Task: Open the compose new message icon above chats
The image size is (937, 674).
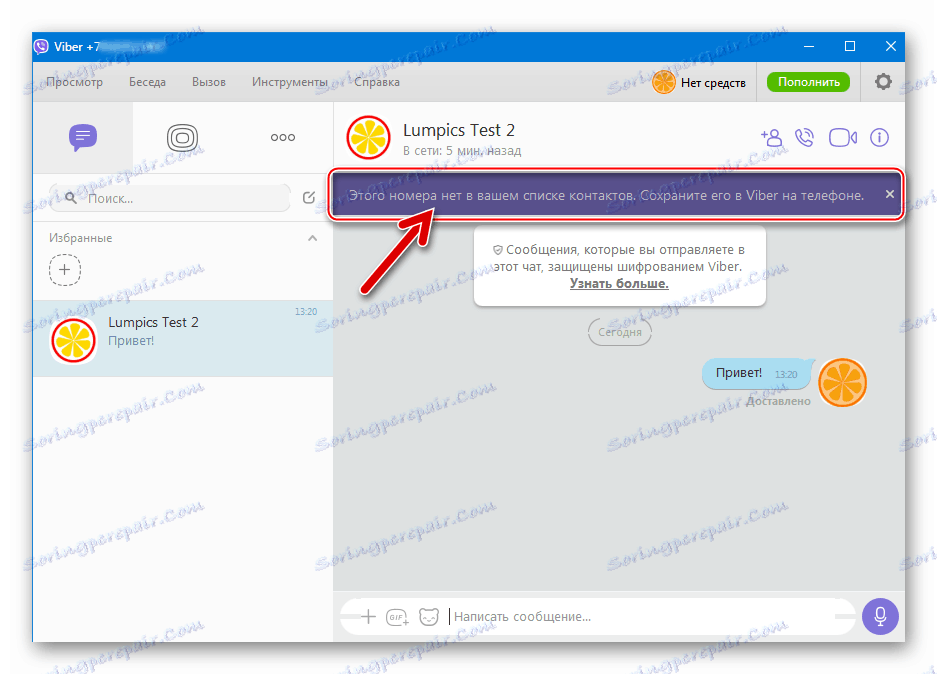Action: [309, 198]
